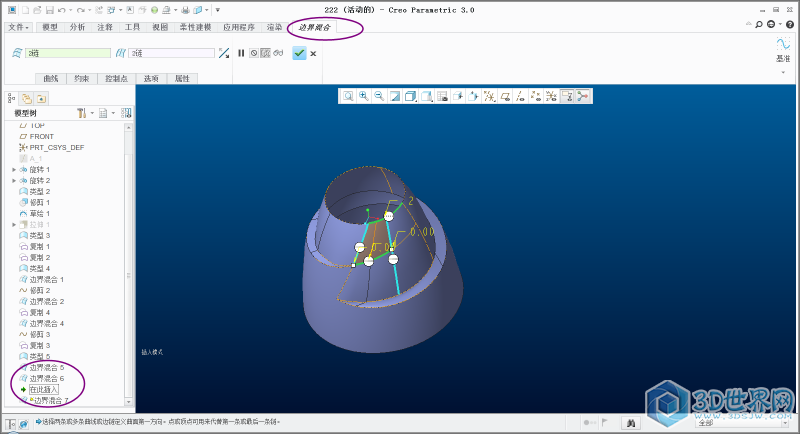This screenshot has width=800, height=434.
Task: Pause the boundary blend tool
Action: 241,53
